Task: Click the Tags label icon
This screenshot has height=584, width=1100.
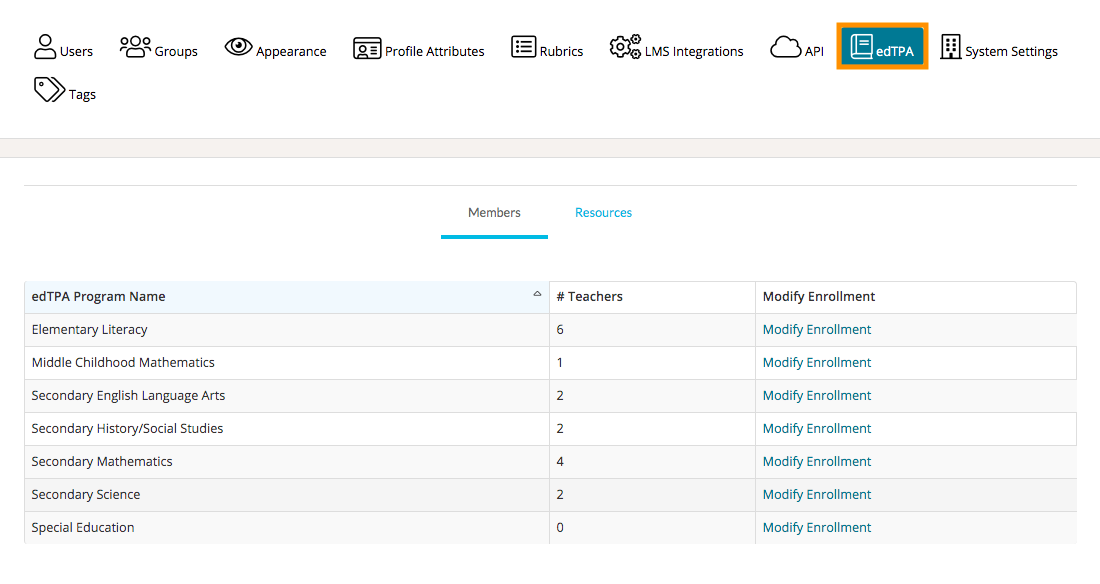Action: [x=49, y=90]
